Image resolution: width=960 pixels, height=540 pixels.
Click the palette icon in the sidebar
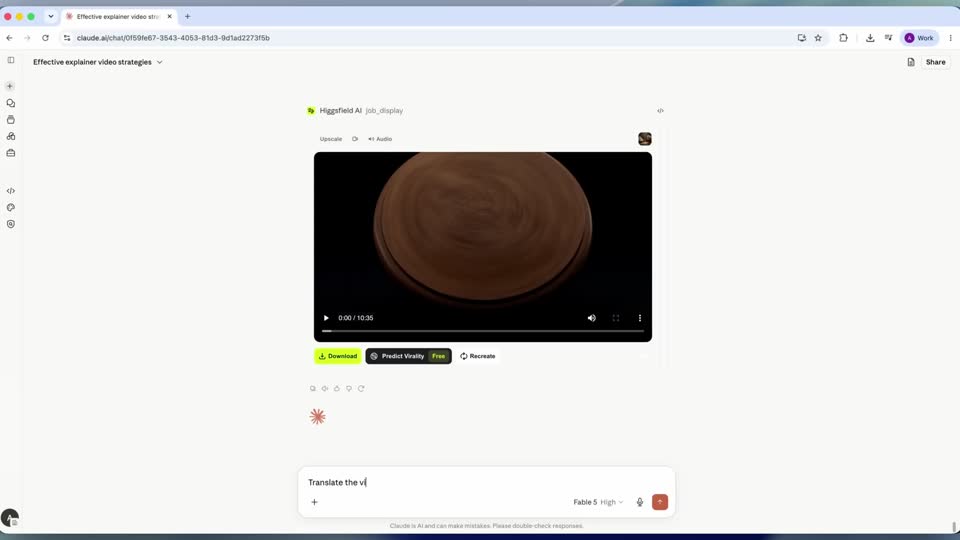coord(10,208)
